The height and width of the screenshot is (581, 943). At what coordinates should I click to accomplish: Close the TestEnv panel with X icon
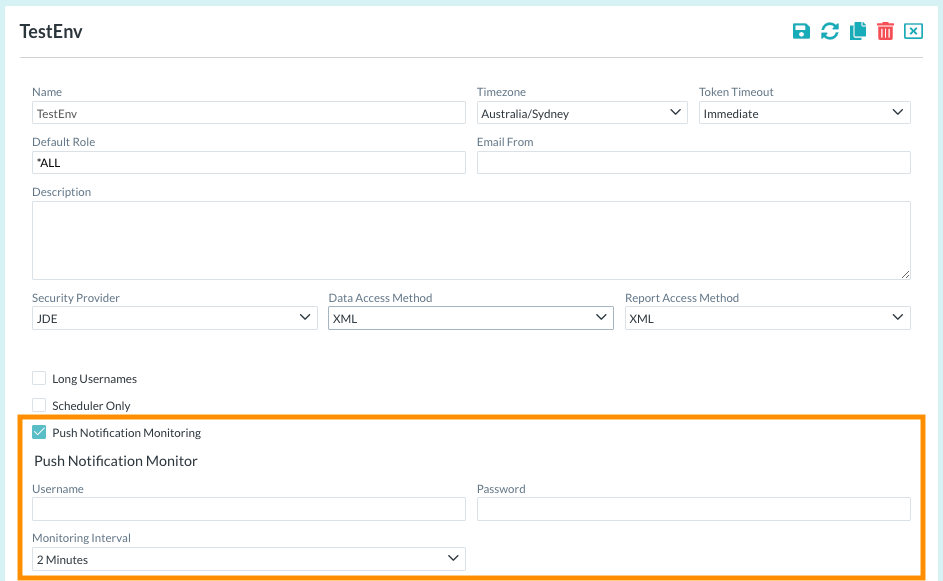pos(913,31)
